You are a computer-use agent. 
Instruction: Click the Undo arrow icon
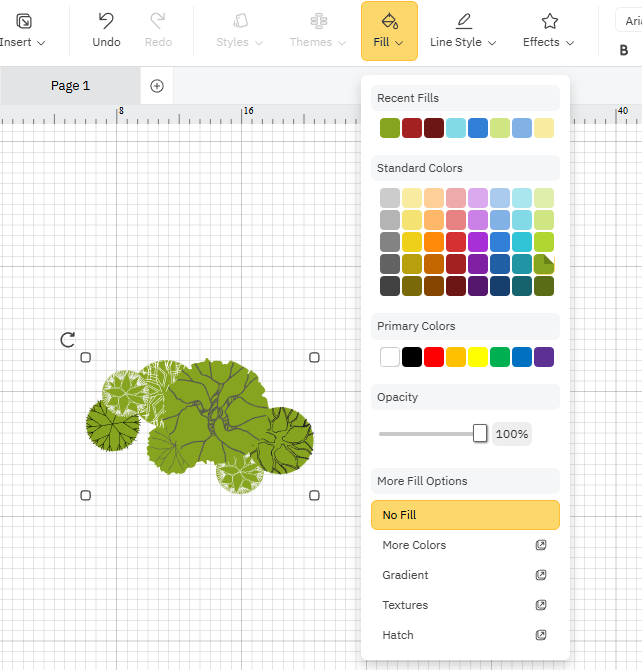pos(106,21)
